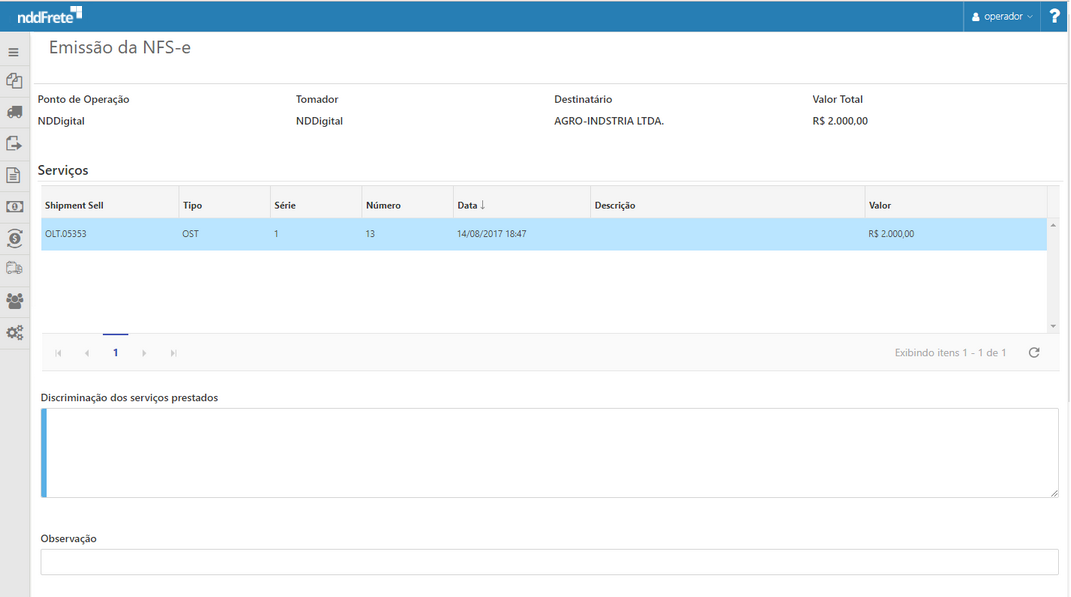Click the Discriminação dos serviços prestados textarea
This screenshot has width=1071, height=597.
pos(550,452)
